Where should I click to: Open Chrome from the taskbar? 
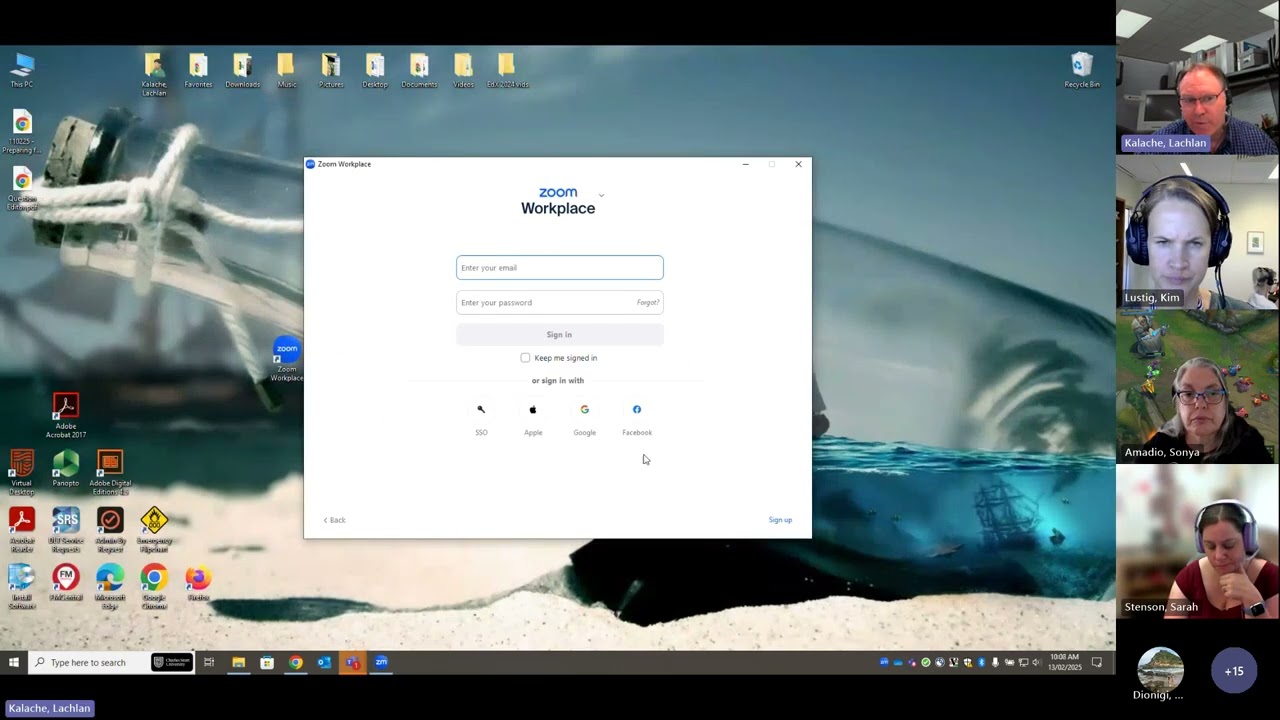[296, 662]
